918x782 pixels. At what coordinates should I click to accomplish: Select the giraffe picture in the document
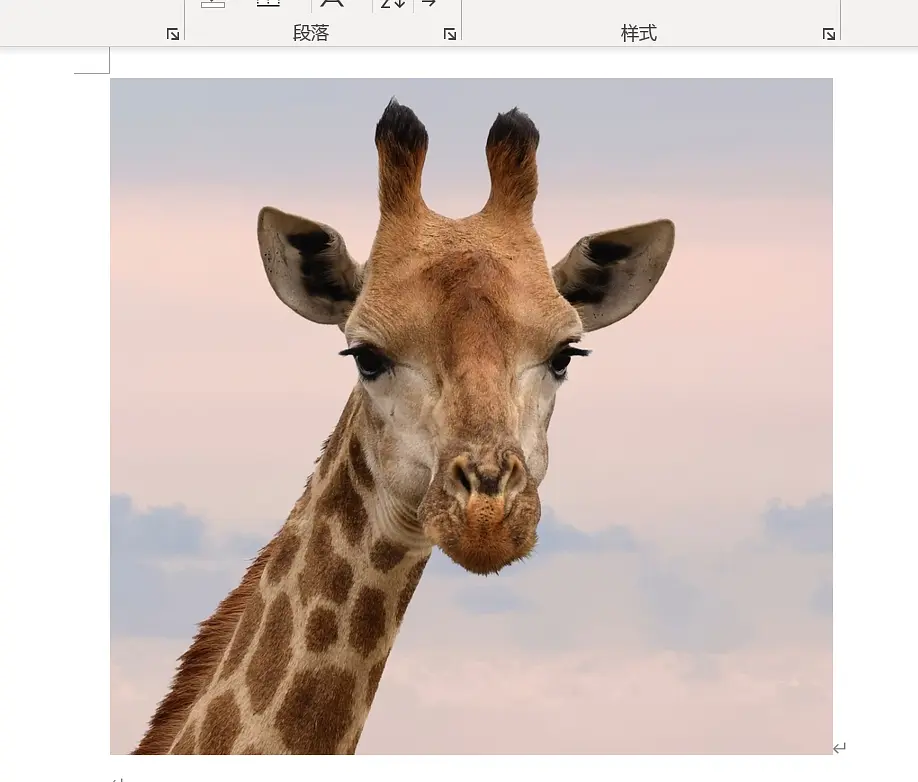click(x=471, y=416)
